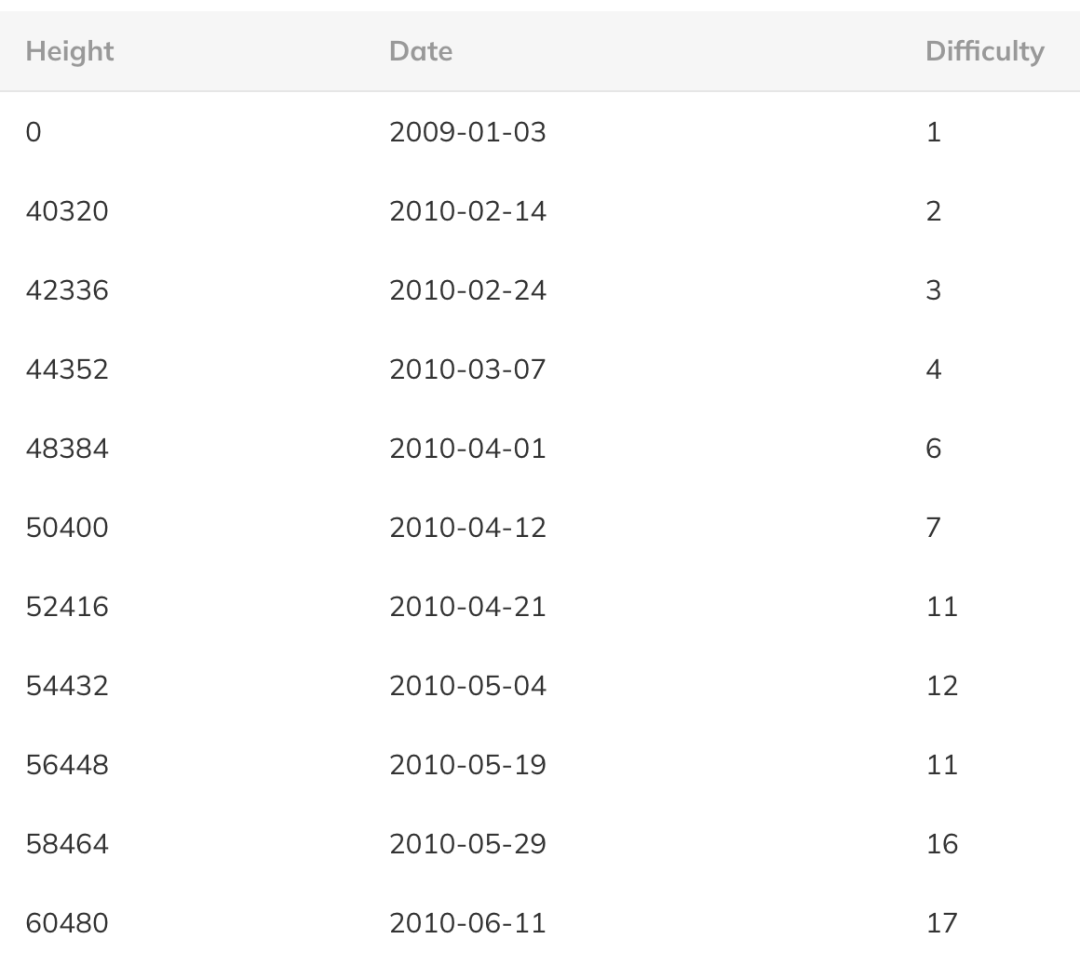Open block height 48384
1080x966 pixels.
click(x=67, y=449)
